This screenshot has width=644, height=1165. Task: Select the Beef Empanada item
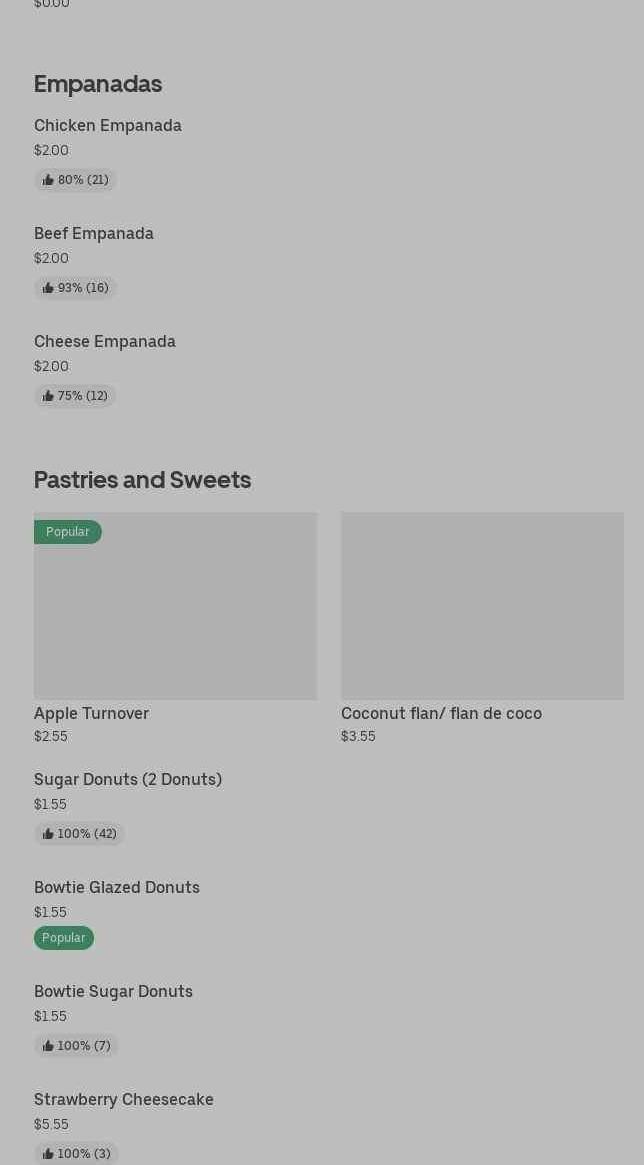tap(94, 234)
